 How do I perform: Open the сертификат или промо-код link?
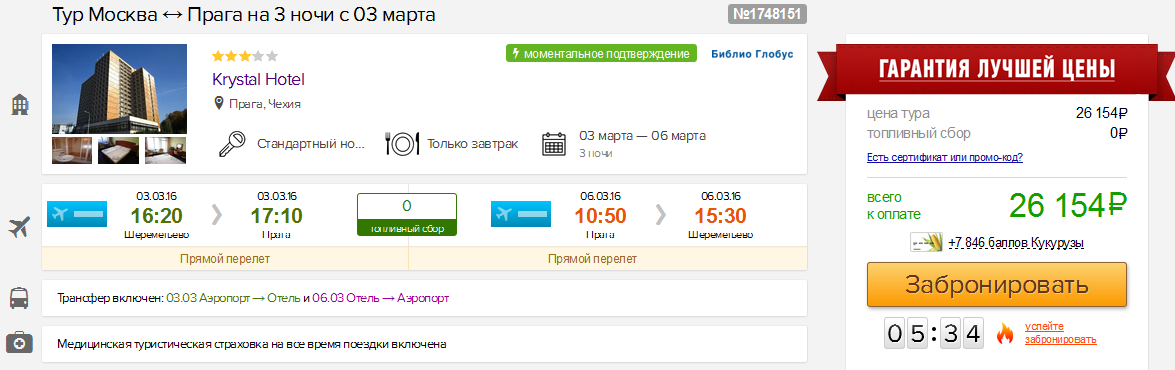[944, 157]
